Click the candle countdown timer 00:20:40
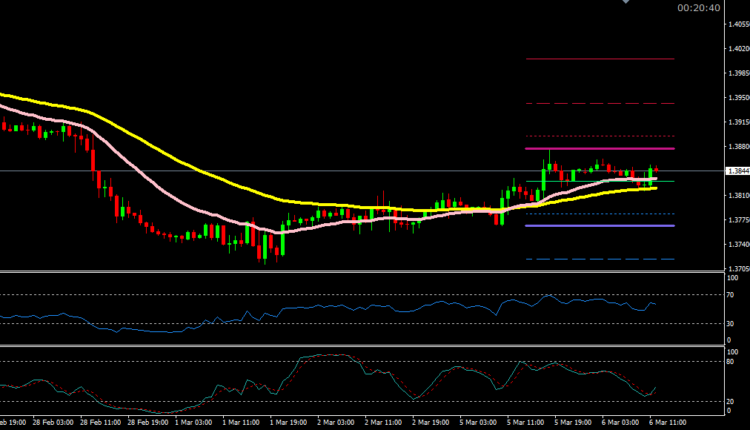The width and height of the screenshot is (750, 430). [696, 8]
